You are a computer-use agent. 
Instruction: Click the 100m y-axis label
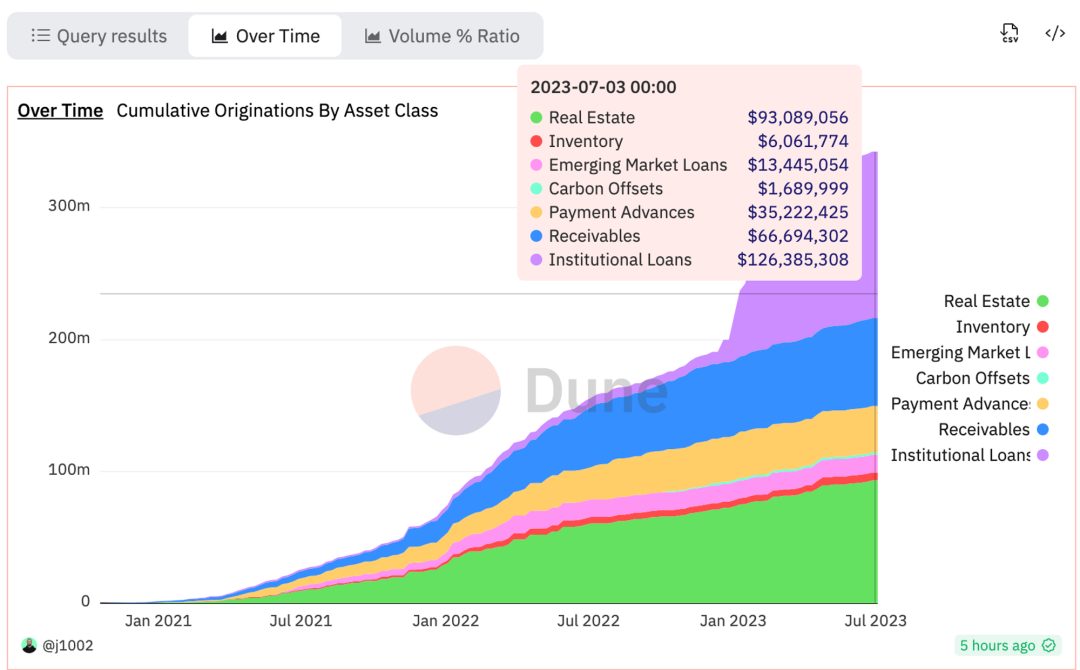(69, 470)
